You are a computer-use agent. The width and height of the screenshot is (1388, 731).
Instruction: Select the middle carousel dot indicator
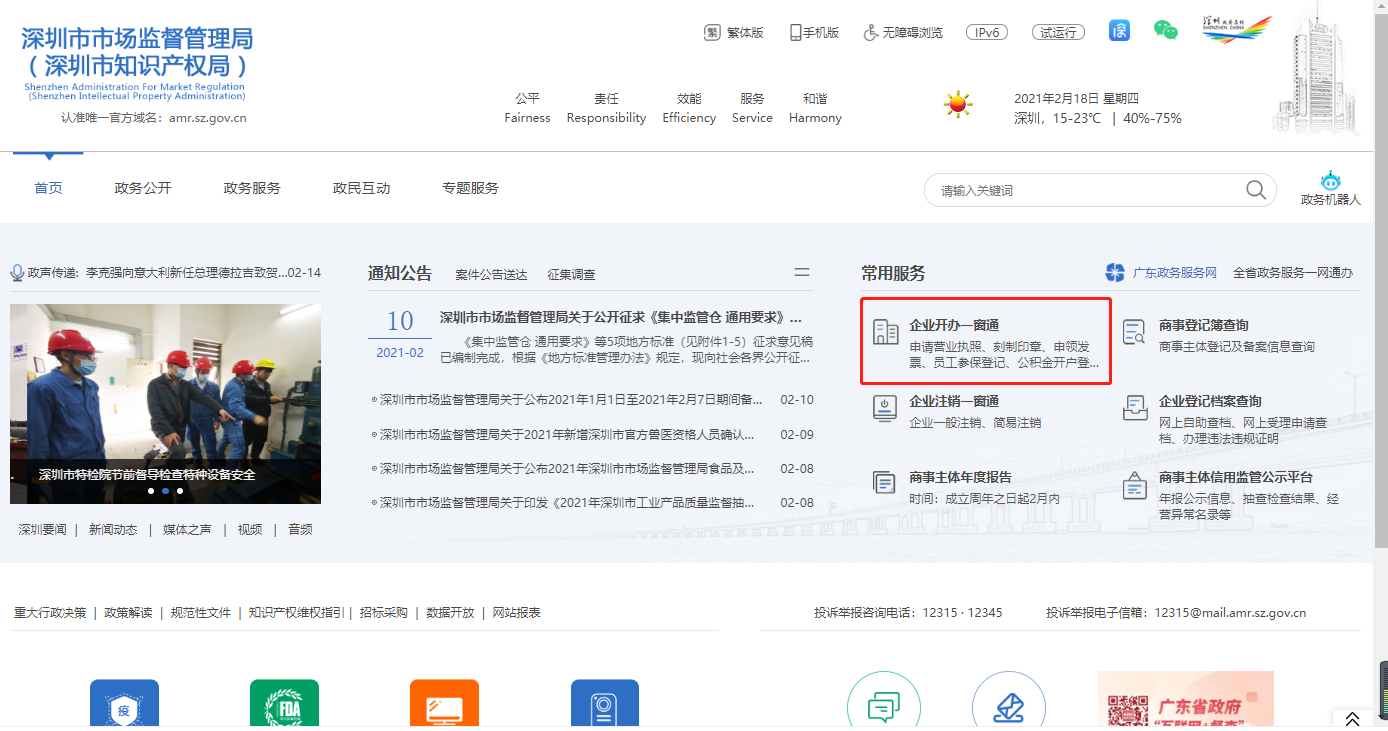point(165,491)
